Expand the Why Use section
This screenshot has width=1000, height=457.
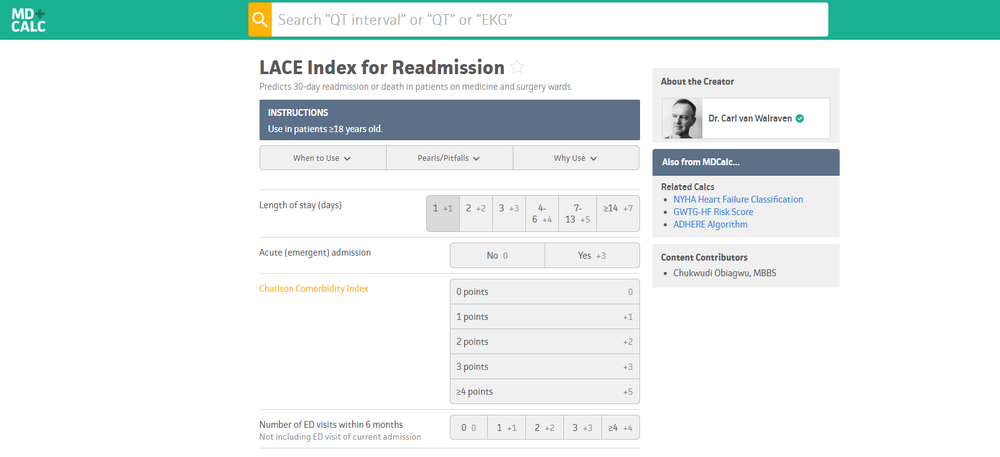pyautogui.click(x=576, y=158)
